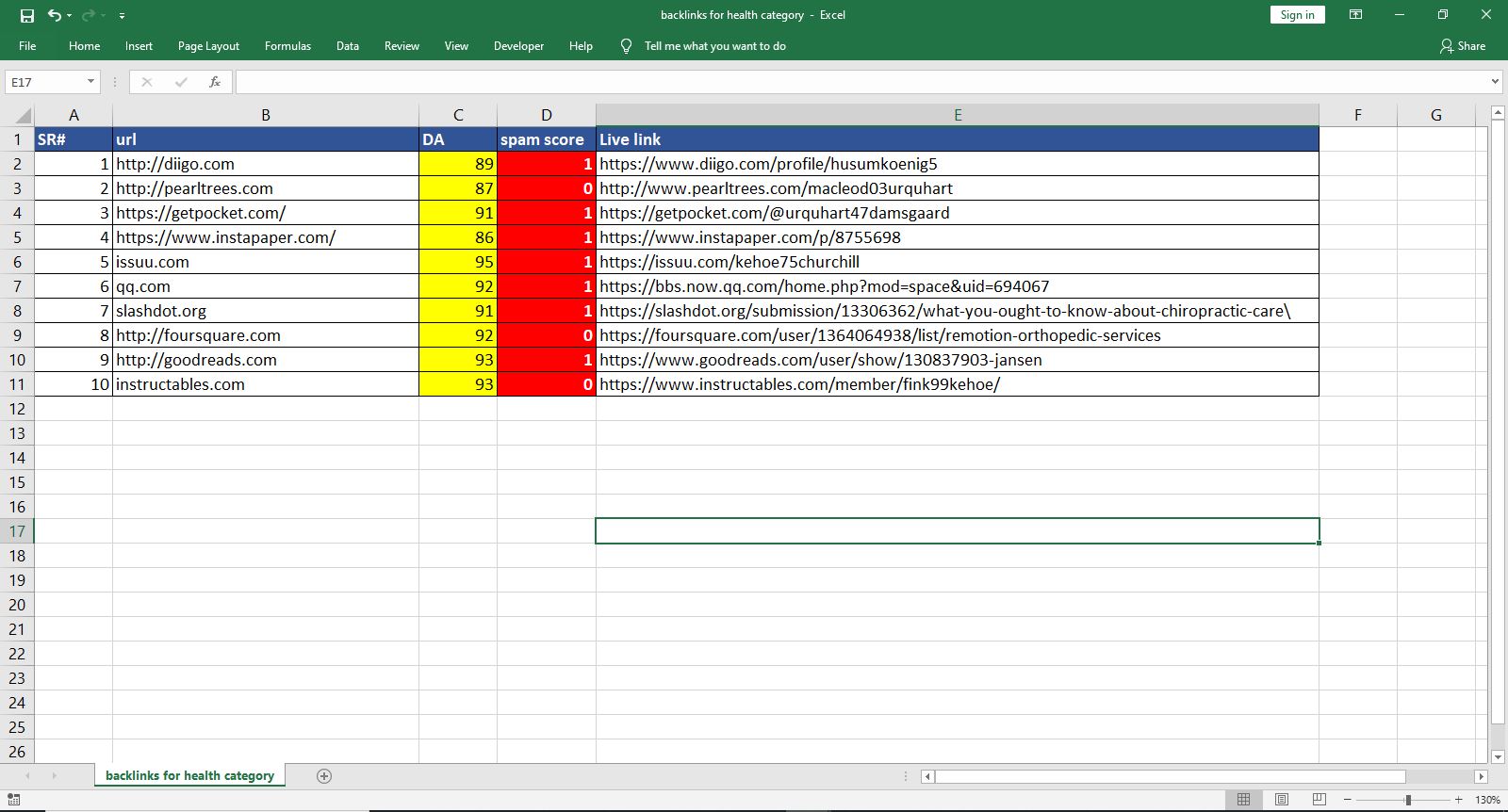1508x812 pixels.
Task: Open Ribbon Display Options icon
Action: tap(1355, 15)
